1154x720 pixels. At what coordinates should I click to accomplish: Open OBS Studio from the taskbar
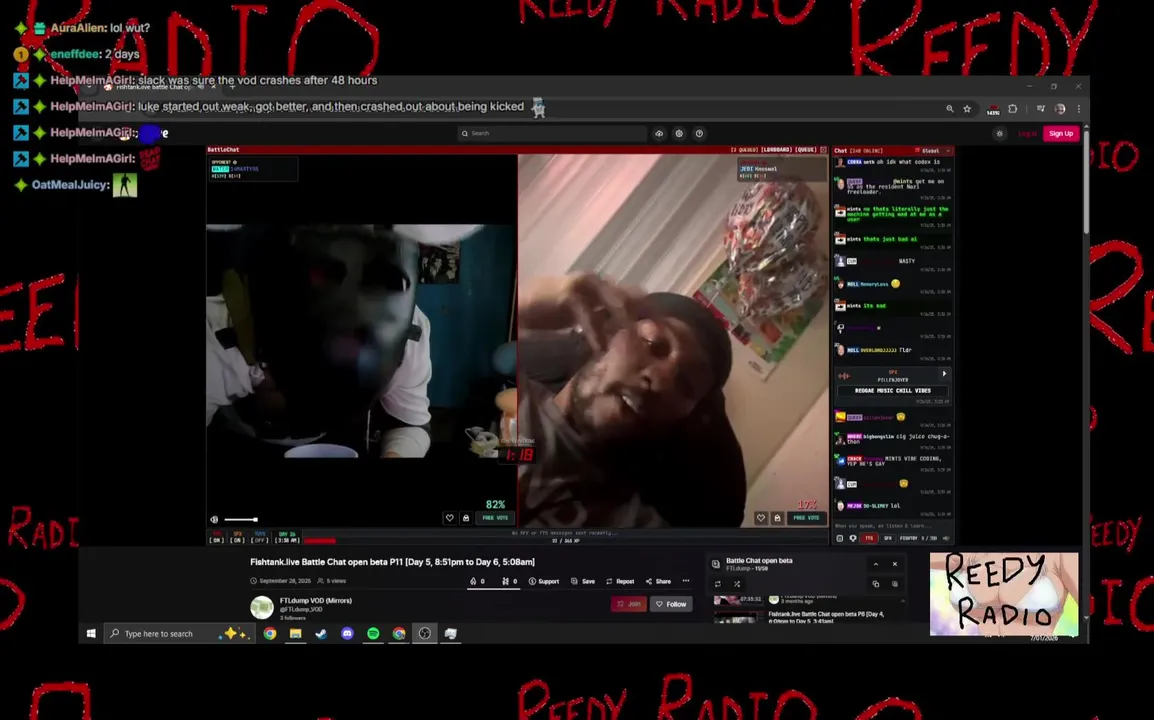[425, 633]
